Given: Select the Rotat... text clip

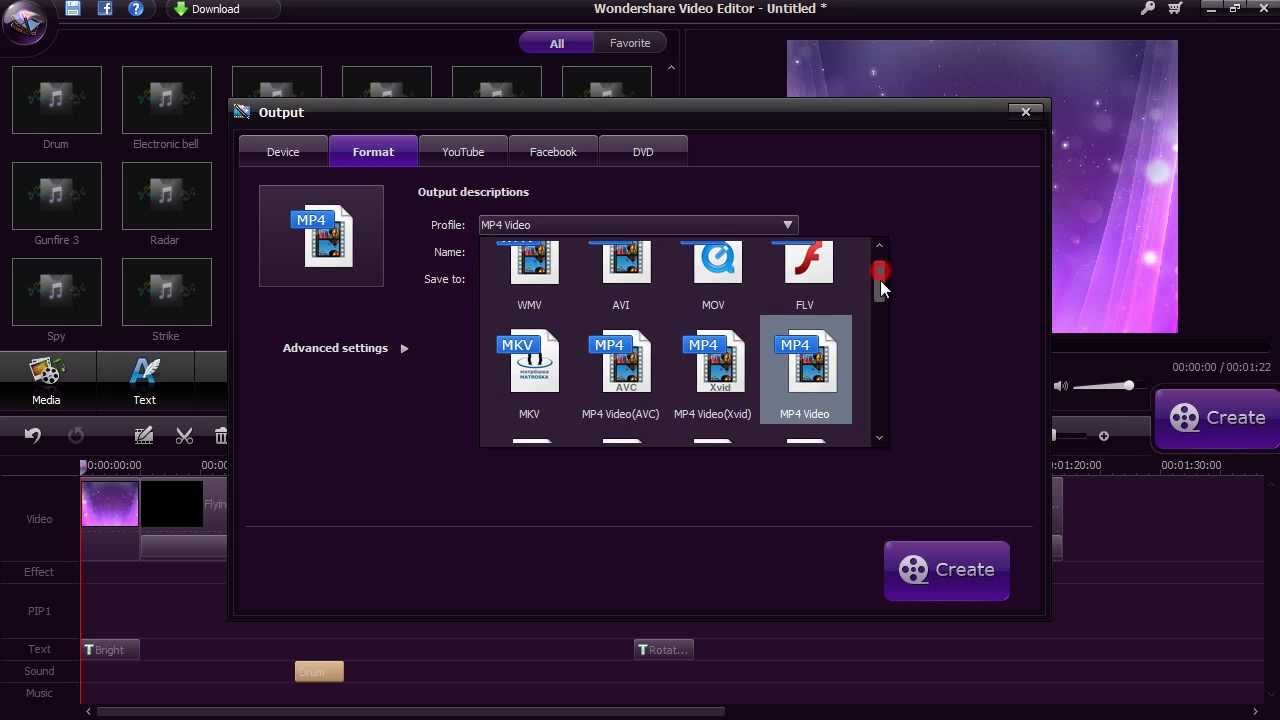Looking at the screenshot, I should click(x=664, y=650).
